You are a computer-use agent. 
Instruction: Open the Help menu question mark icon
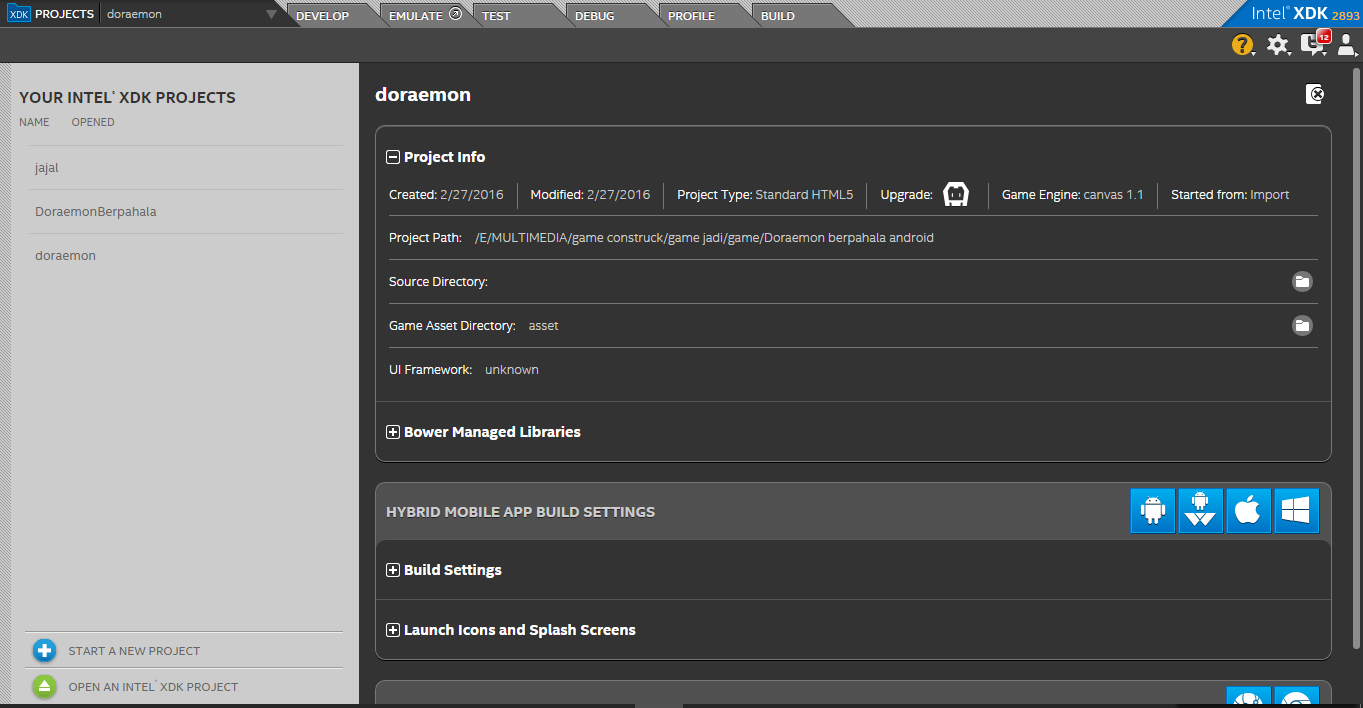coord(1242,45)
